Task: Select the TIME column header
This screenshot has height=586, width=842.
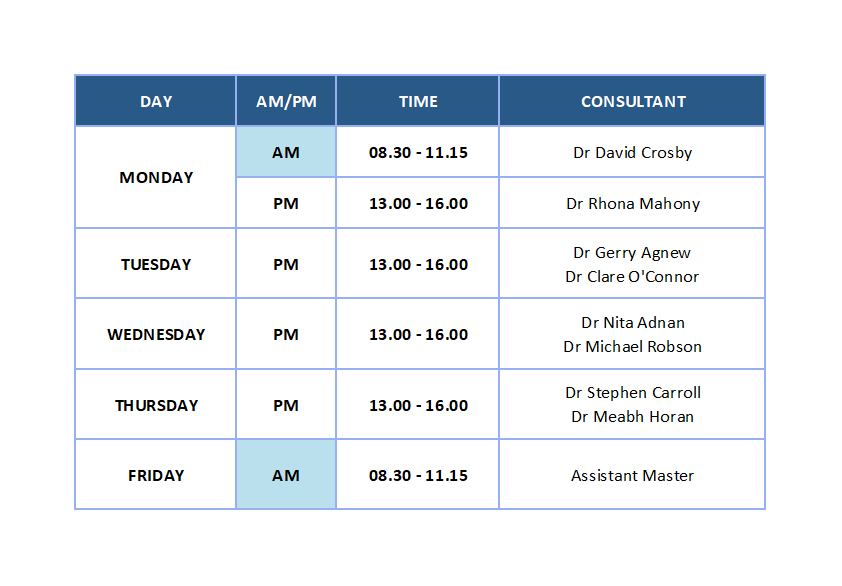Action: pos(418,101)
